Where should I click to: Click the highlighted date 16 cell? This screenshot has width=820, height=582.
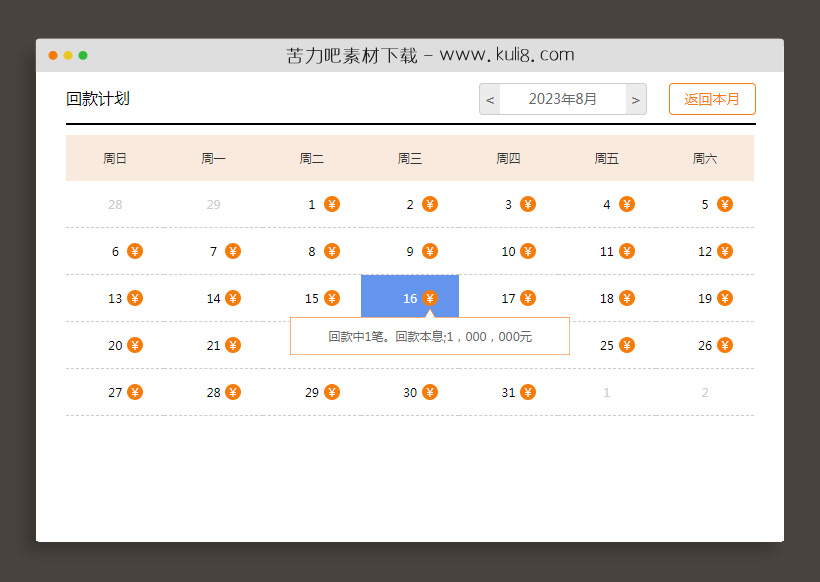[409, 298]
